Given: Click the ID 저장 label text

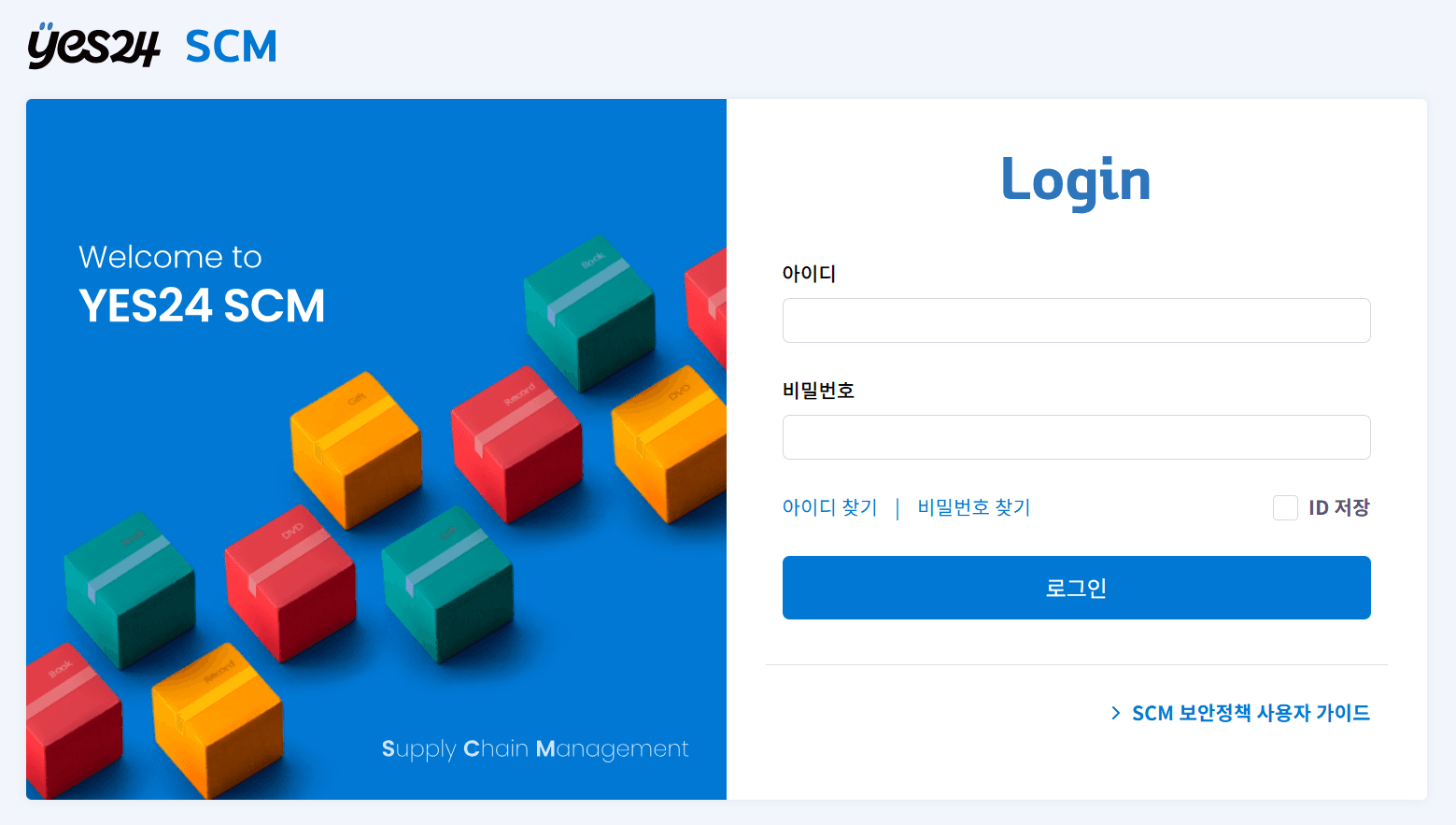Looking at the screenshot, I should [1338, 507].
